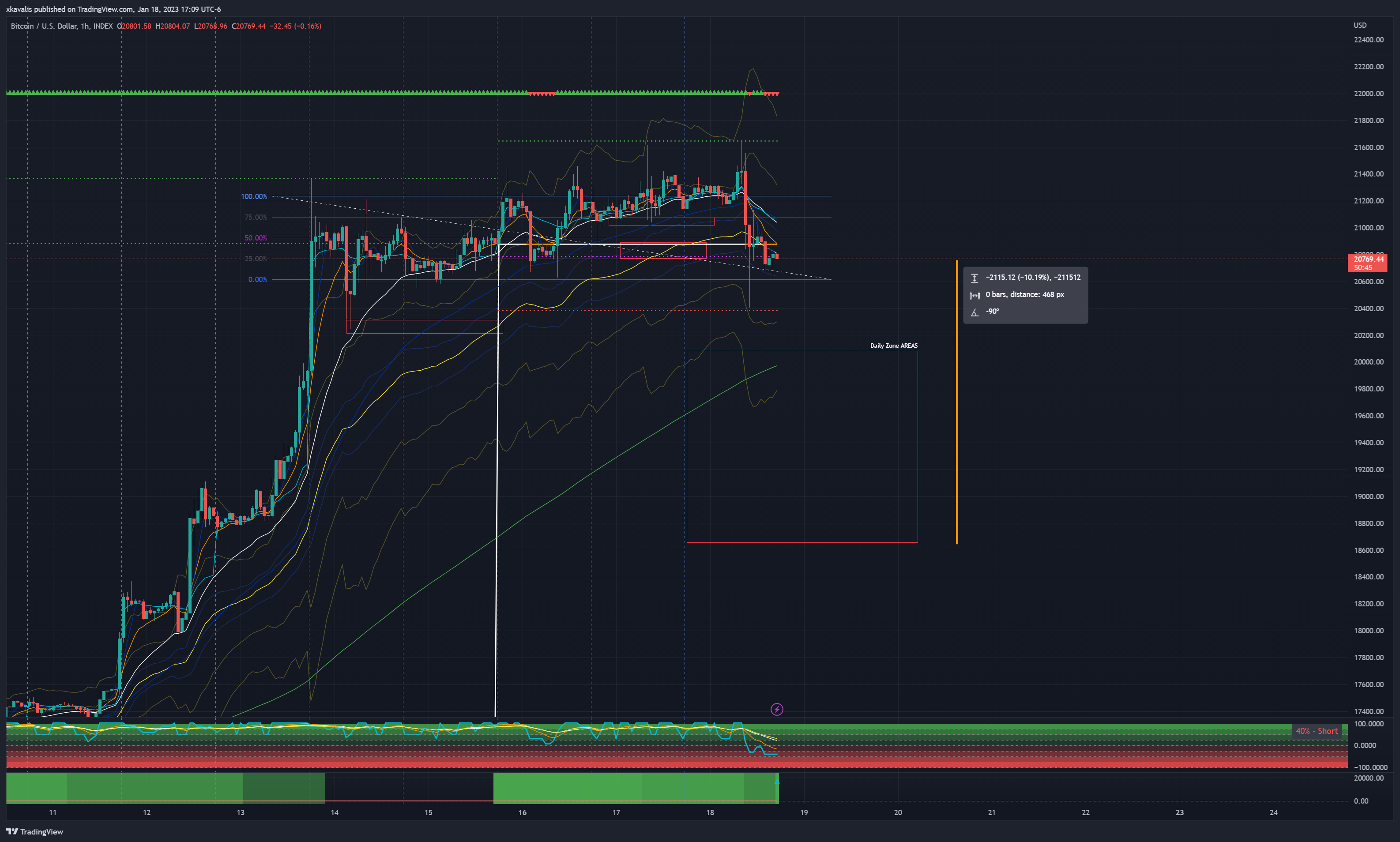Click the '40% - Short' indicator label
The image size is (1400, 842).
1317,731
